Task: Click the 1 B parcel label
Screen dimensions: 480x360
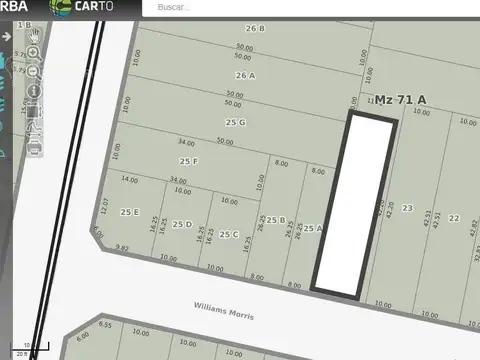Action: point(24,25)
